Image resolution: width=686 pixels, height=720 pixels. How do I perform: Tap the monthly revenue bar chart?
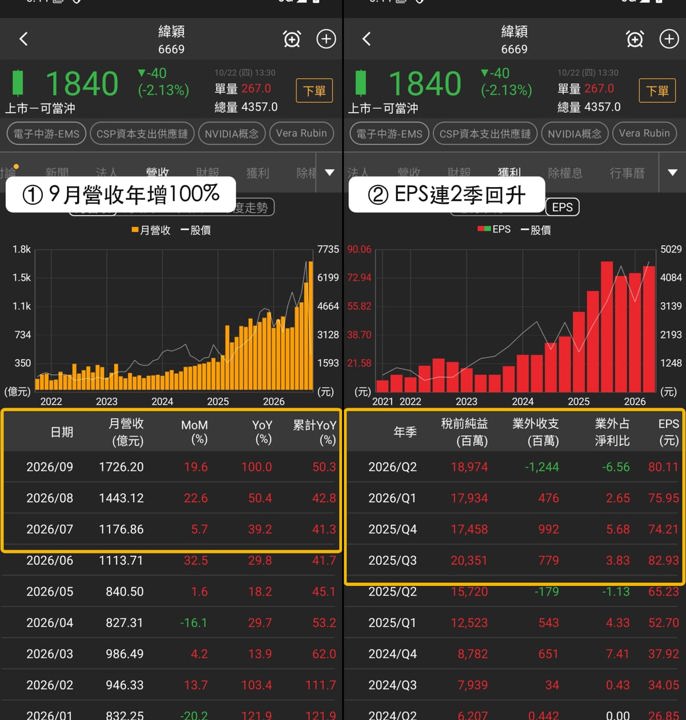pyautogui.click(x=174, y=321)
